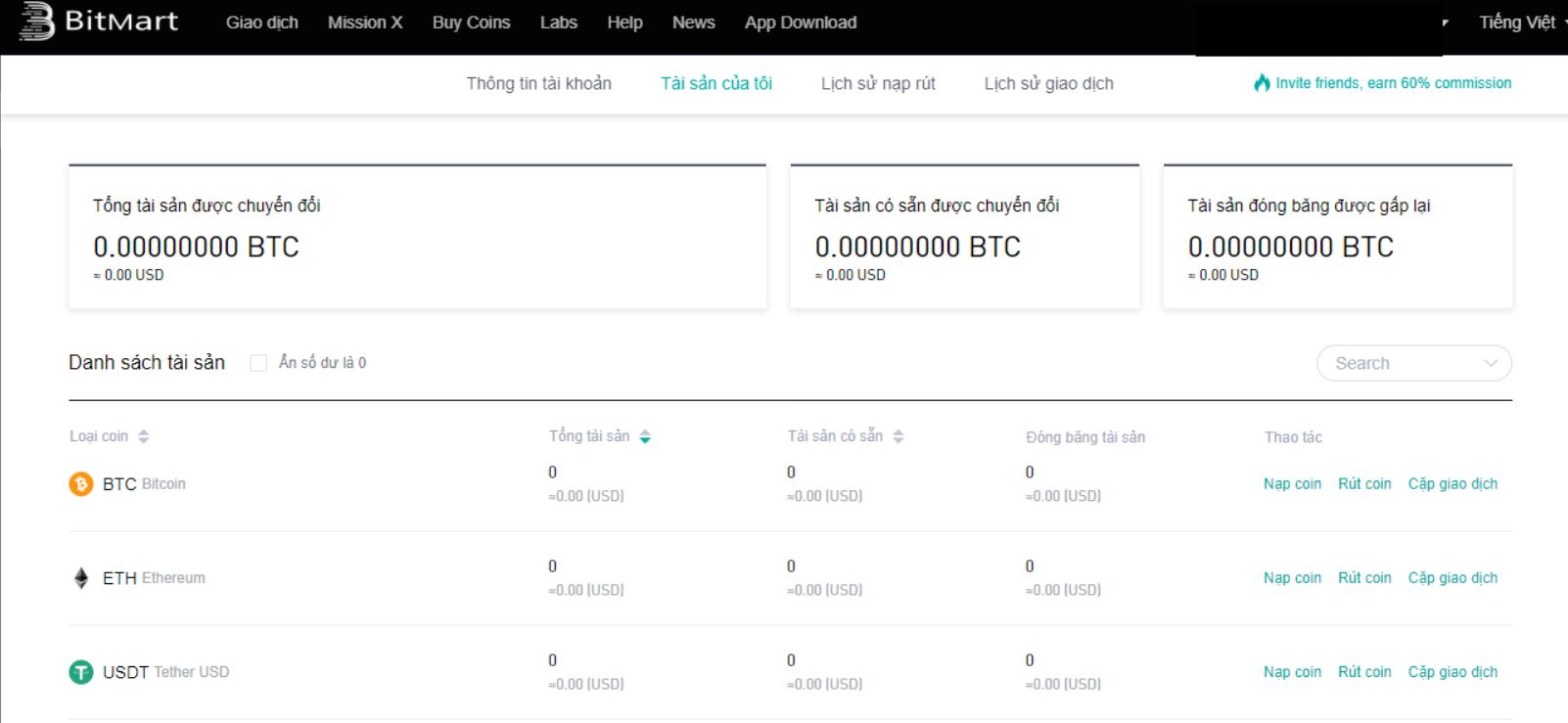Click Rút coin for BTC
The width and height of the screenshot is (1568, 723).
click(1364, 483)
